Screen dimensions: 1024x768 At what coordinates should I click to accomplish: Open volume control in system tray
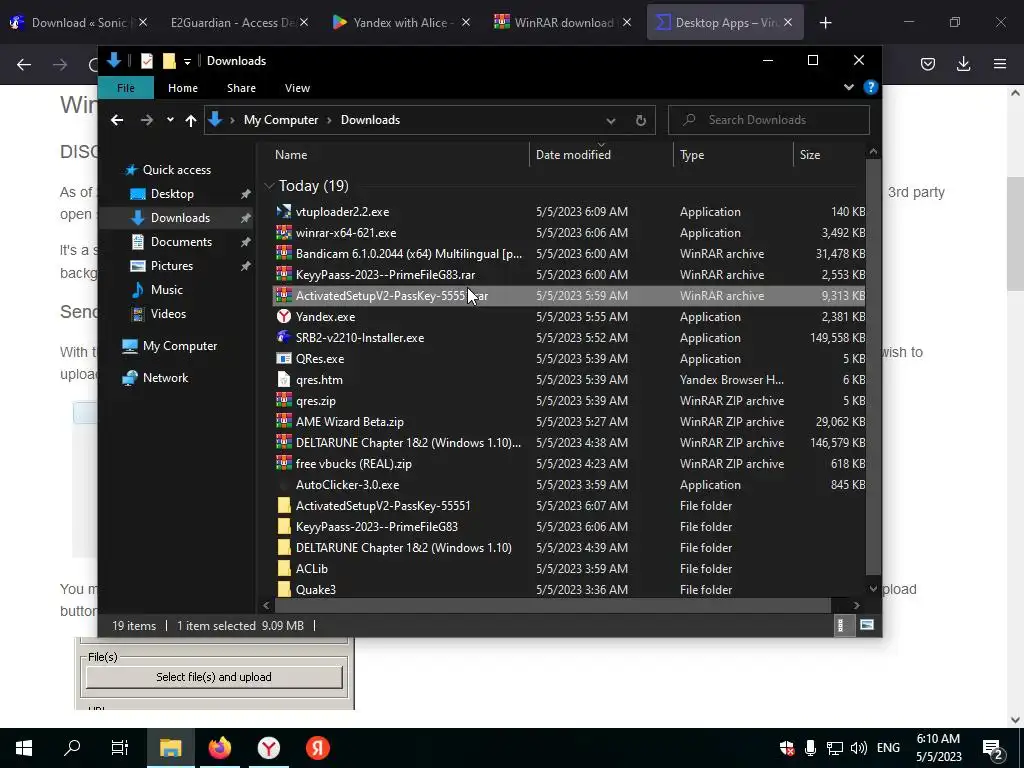coord(859,748)
